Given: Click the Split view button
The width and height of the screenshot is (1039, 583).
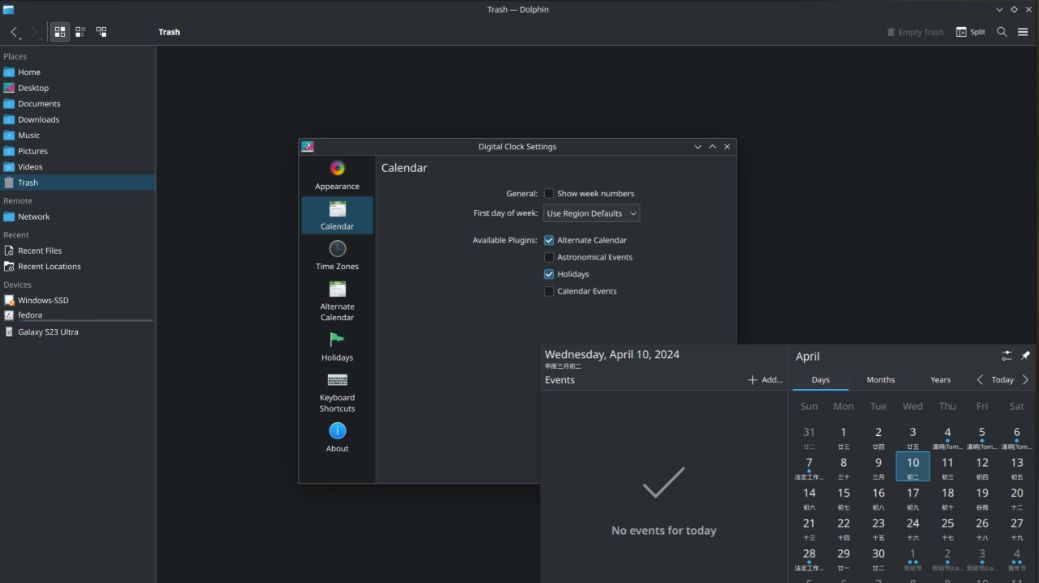Looking at the screenshot, I should point(970,32).
